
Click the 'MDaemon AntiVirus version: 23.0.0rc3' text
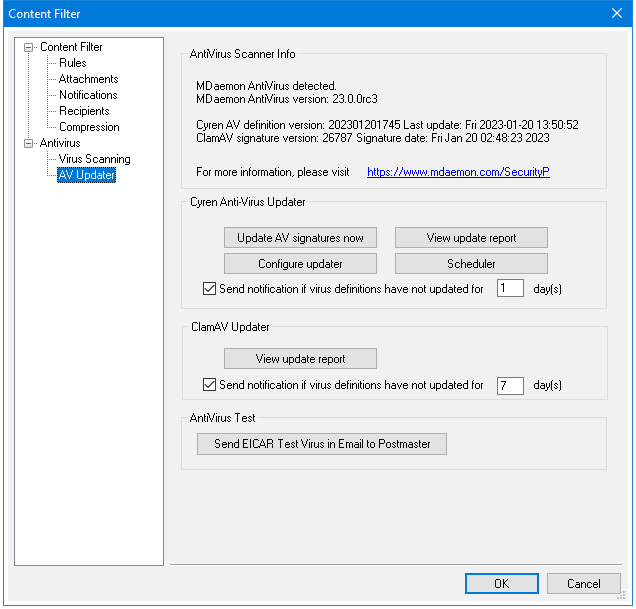coord(287,99)
